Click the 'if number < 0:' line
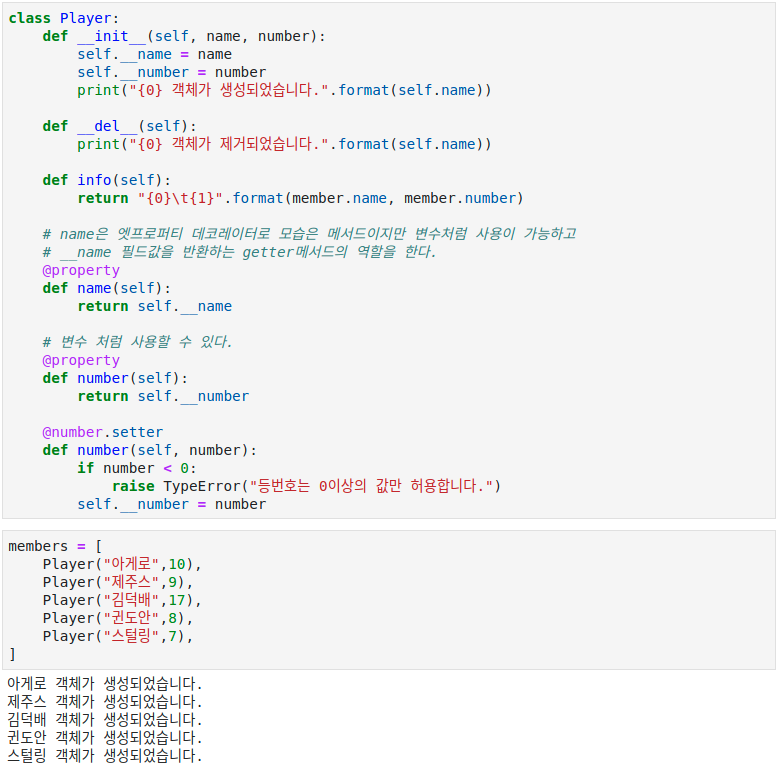This screenshot has width=778, height=769. pos(137,468)
